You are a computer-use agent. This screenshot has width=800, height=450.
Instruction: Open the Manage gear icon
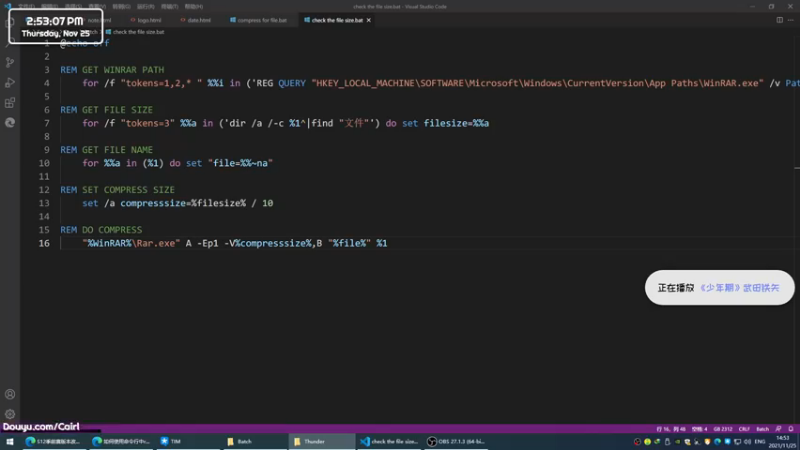(x=10, y=414)
